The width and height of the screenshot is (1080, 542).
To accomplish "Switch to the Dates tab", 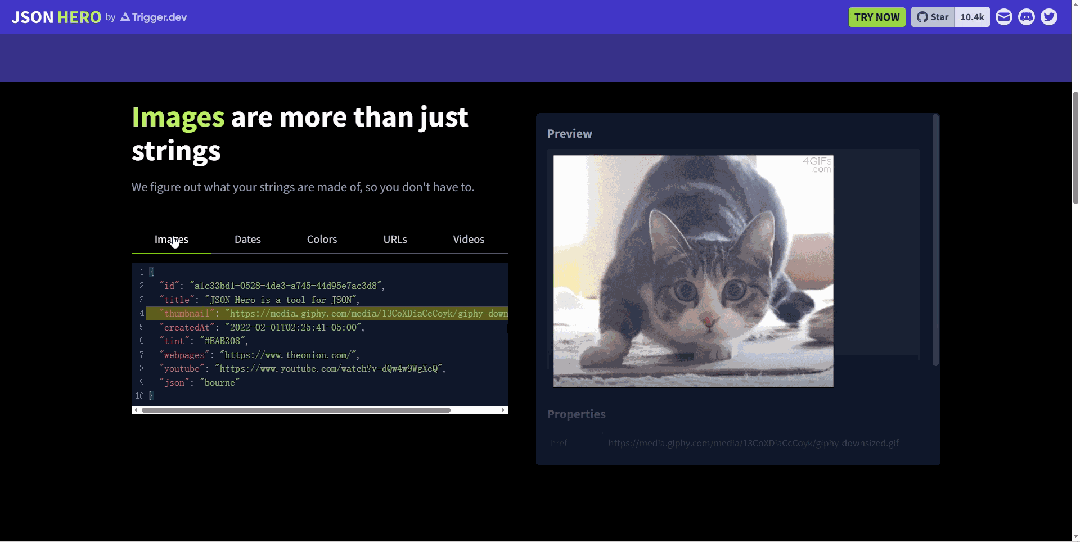I will click(x=247, y=239).
